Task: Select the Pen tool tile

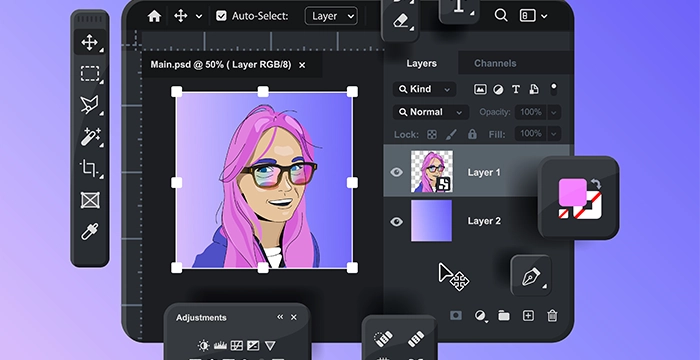Action: [x=531, y=276]
